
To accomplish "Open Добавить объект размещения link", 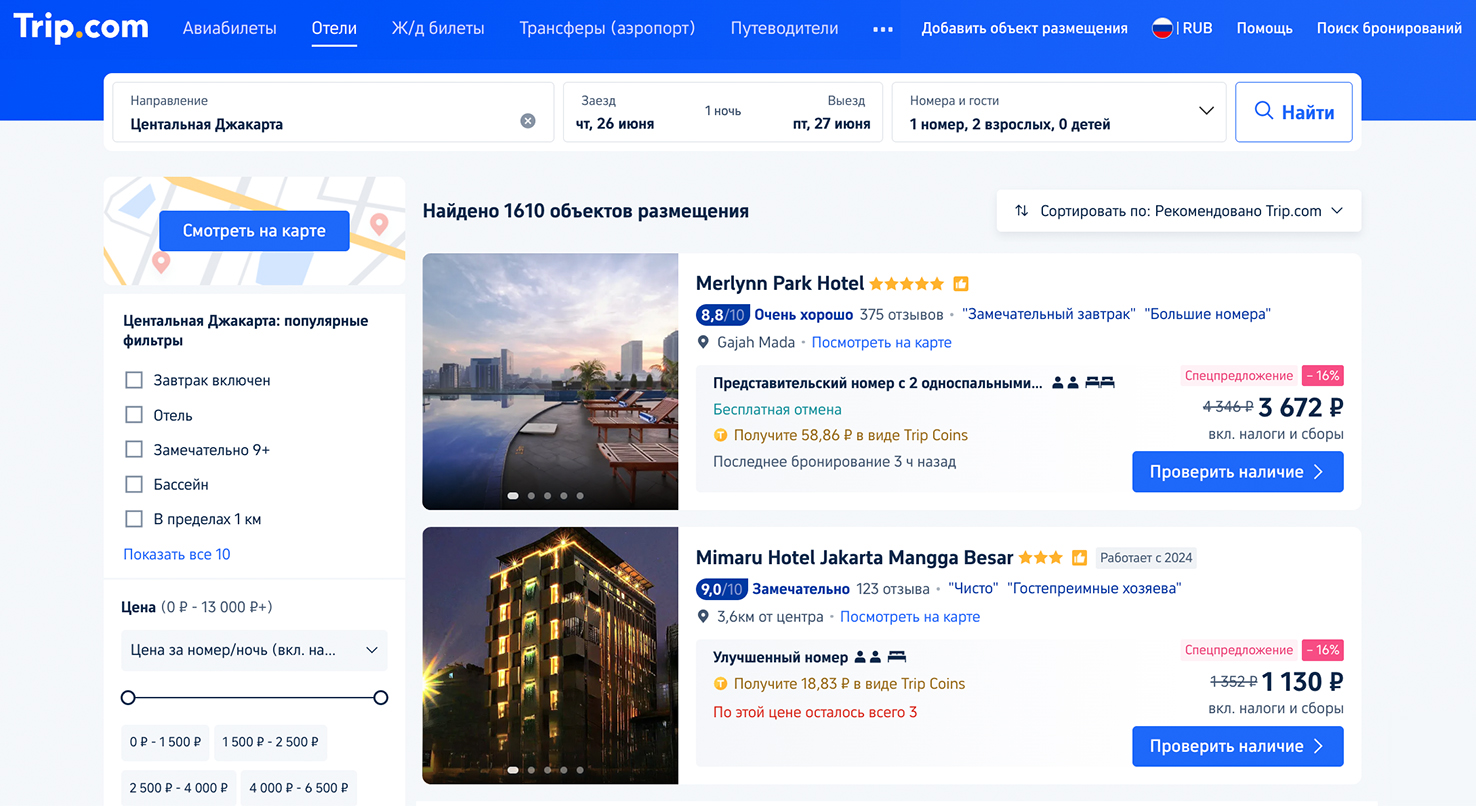I will [1025, 28].
